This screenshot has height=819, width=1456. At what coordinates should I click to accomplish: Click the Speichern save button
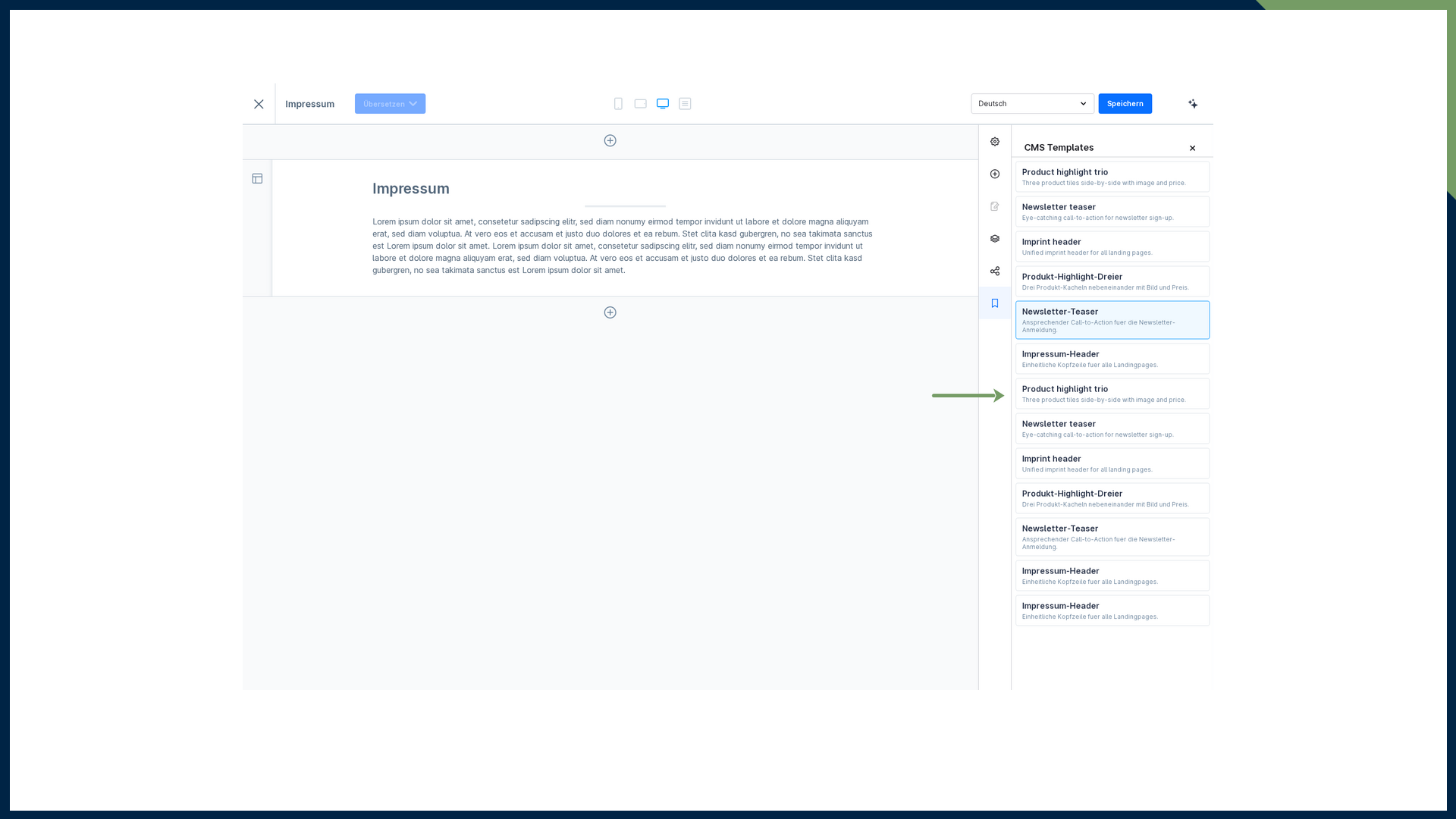1125,104
